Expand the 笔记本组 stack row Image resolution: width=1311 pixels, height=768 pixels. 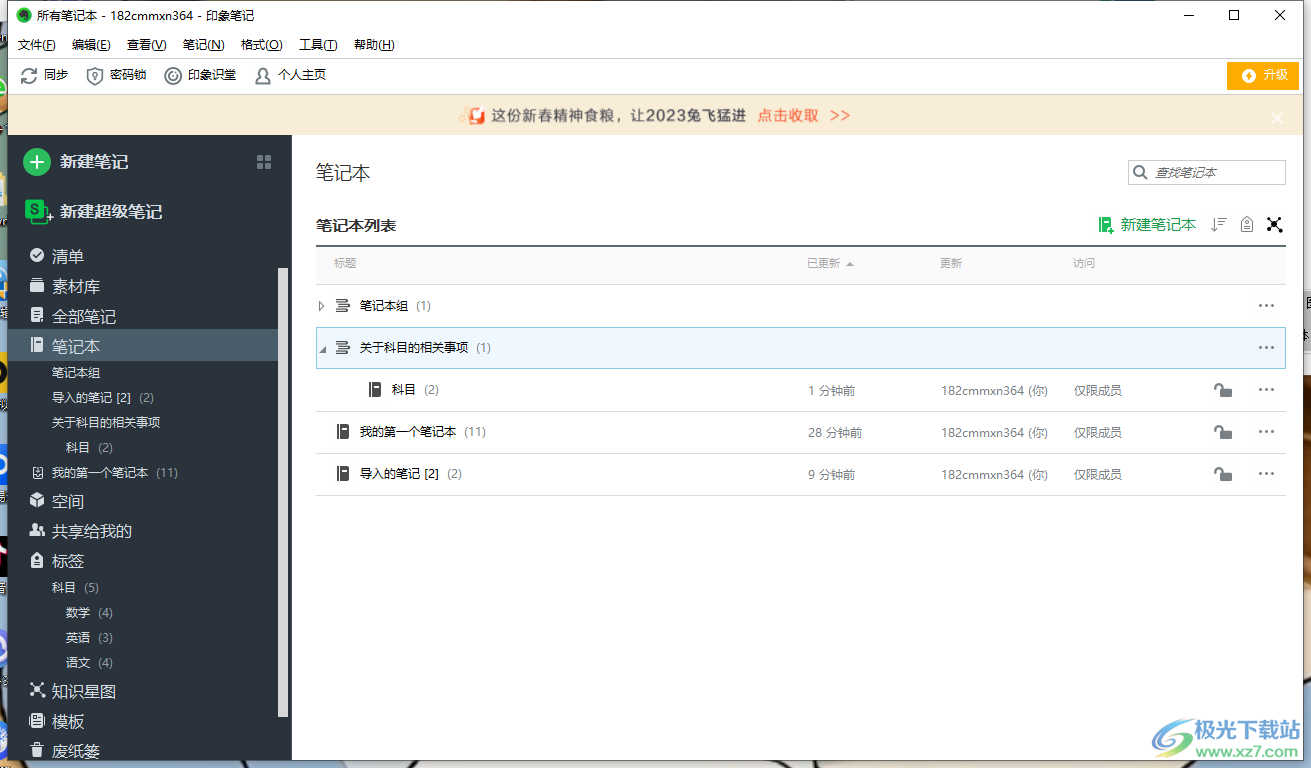[x=321, y=306]
